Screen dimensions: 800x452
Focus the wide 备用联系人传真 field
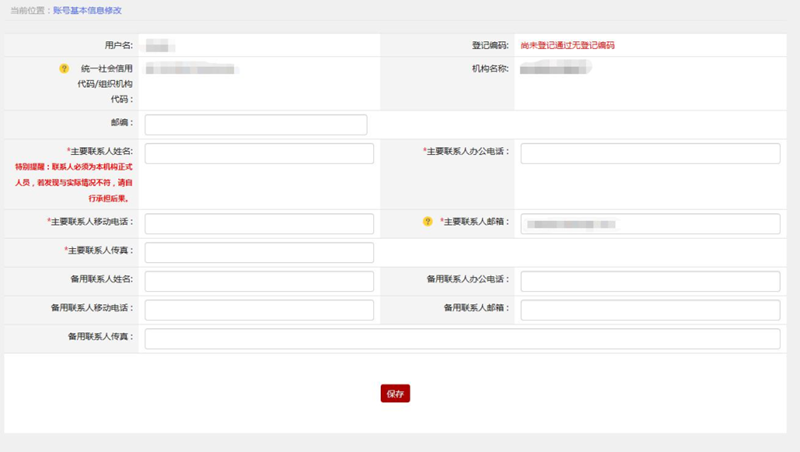[462, 339]
